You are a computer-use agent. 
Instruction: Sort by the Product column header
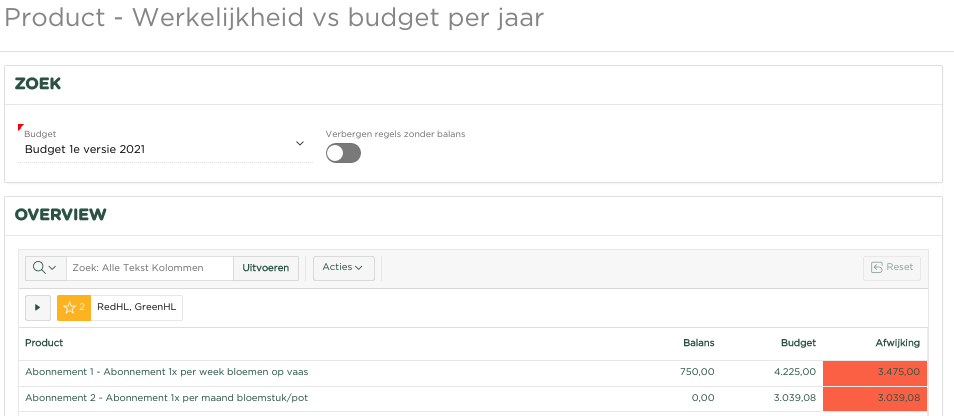[x=44, y=343]
